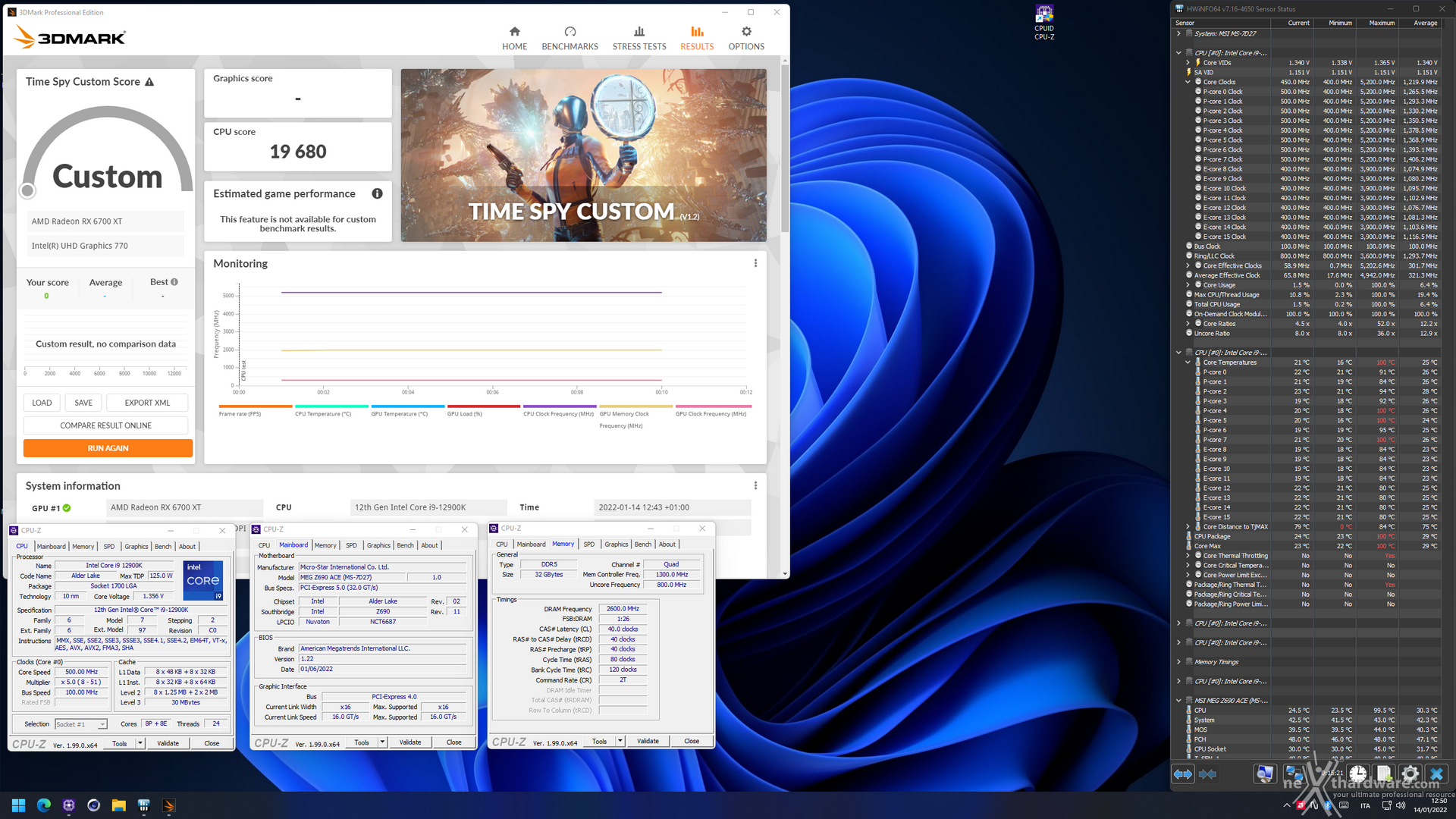Viewport: 1456px width, 819px height.
Task: Expand Memory Timings section in HWiNFO
Action: 1178,662
